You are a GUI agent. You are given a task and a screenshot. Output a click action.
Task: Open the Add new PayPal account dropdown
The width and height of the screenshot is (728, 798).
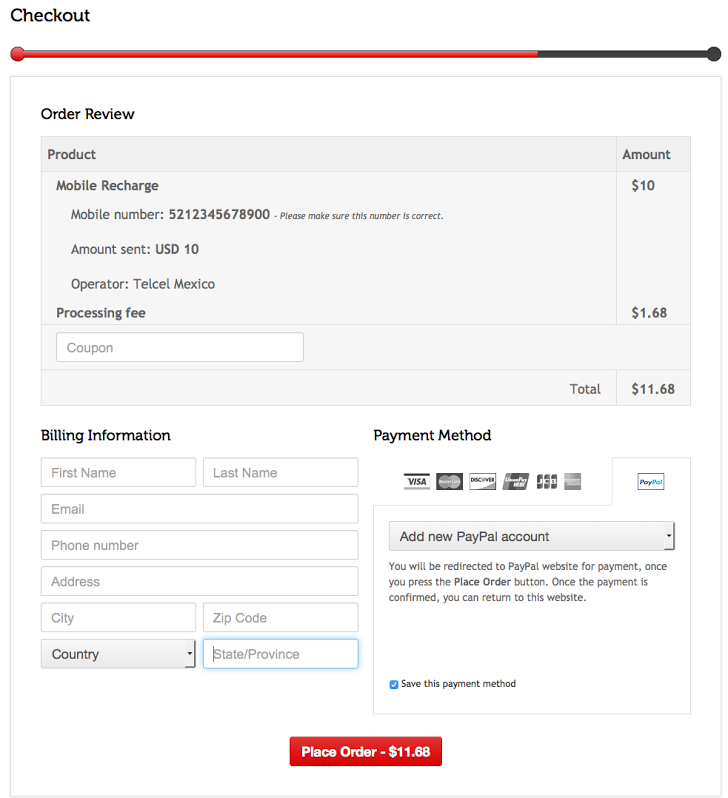[531, 536]
